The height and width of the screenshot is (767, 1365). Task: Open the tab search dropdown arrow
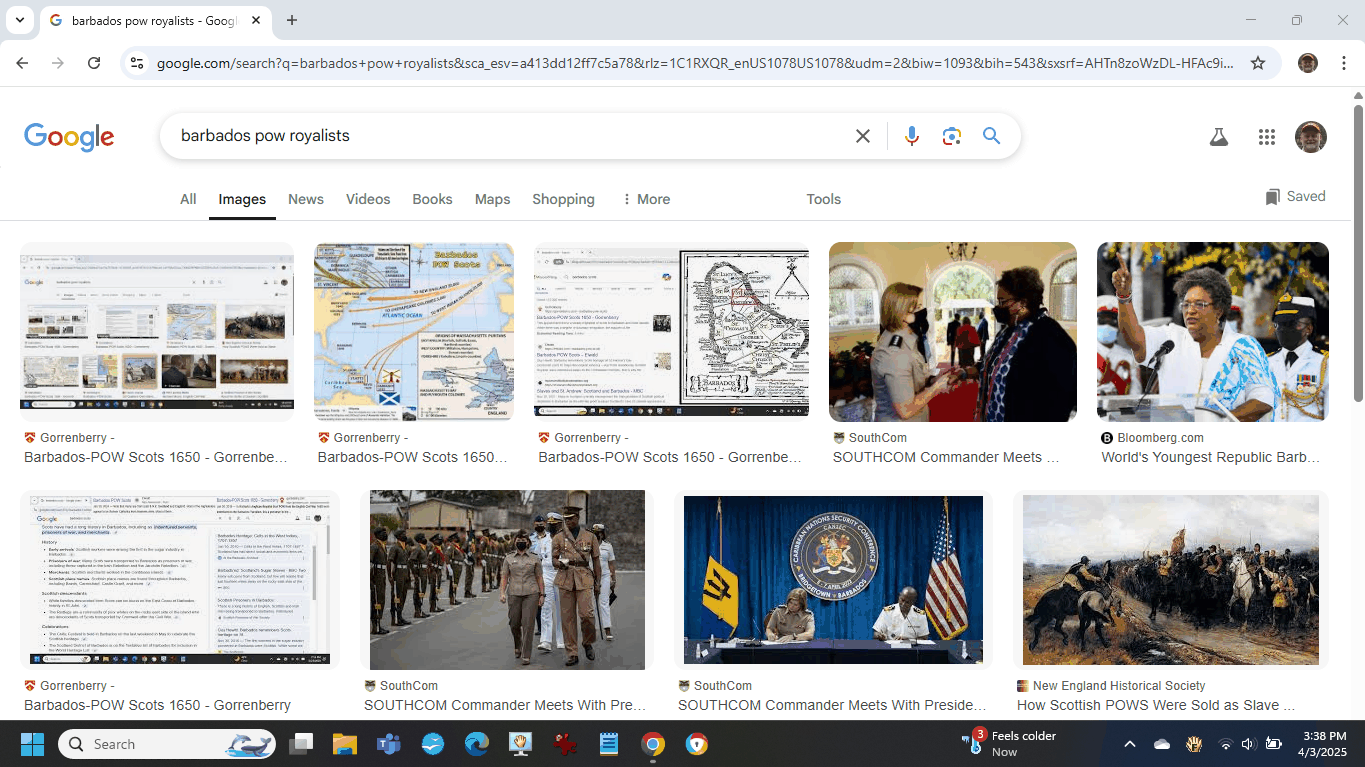tap(19, 20)
